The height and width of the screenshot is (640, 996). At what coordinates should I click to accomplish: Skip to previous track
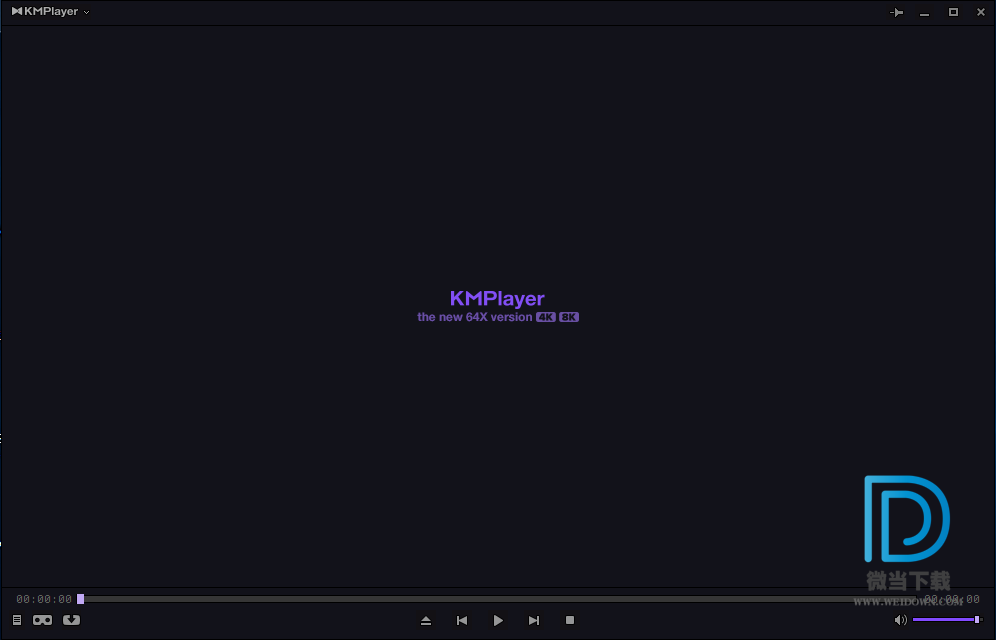tap(462, 620)
